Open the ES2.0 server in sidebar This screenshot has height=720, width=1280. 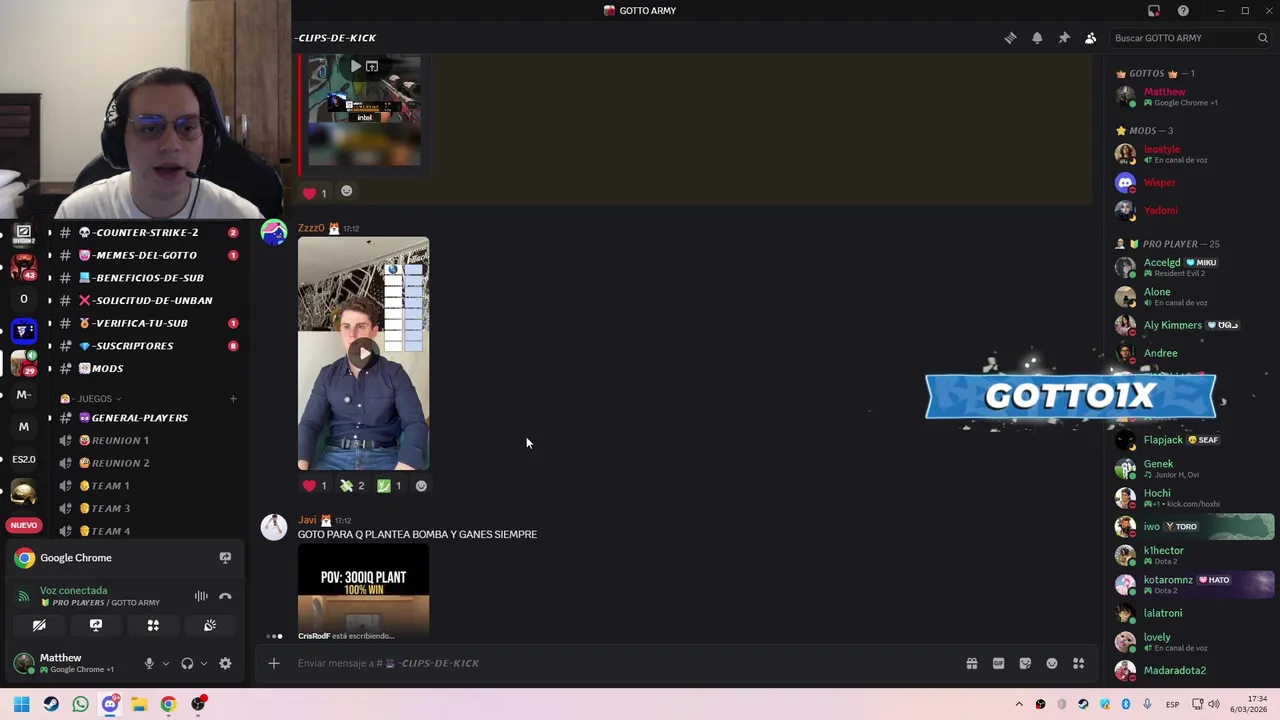point(24,460)
